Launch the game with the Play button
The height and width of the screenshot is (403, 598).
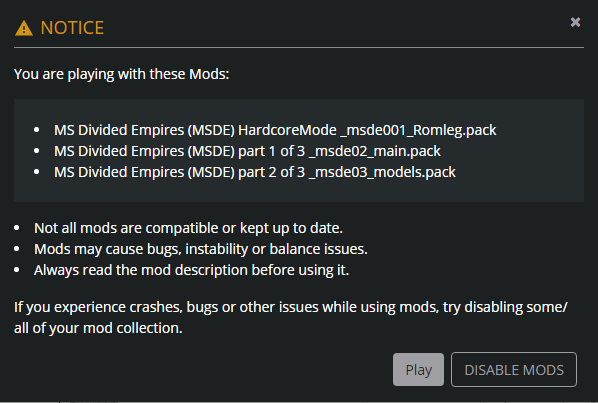tap(418, 369)
